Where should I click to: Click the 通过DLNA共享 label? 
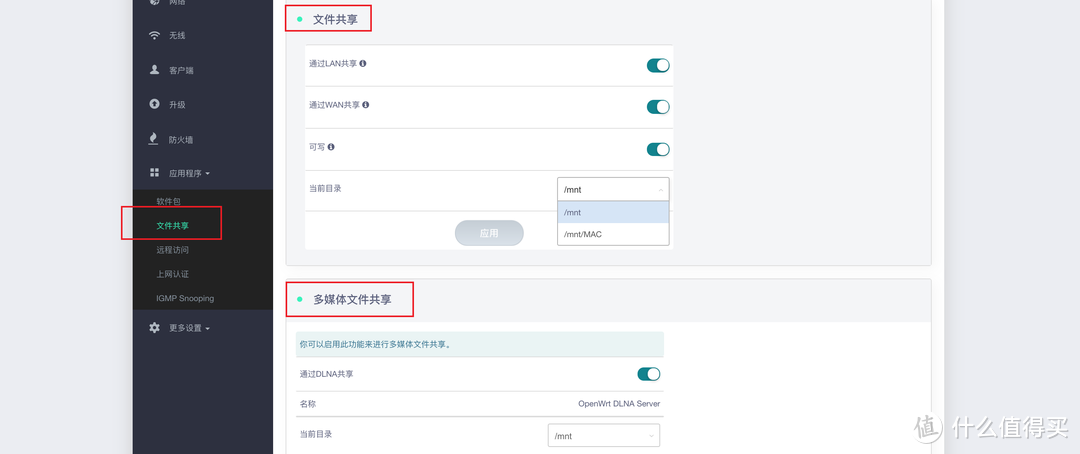point(326,374)
